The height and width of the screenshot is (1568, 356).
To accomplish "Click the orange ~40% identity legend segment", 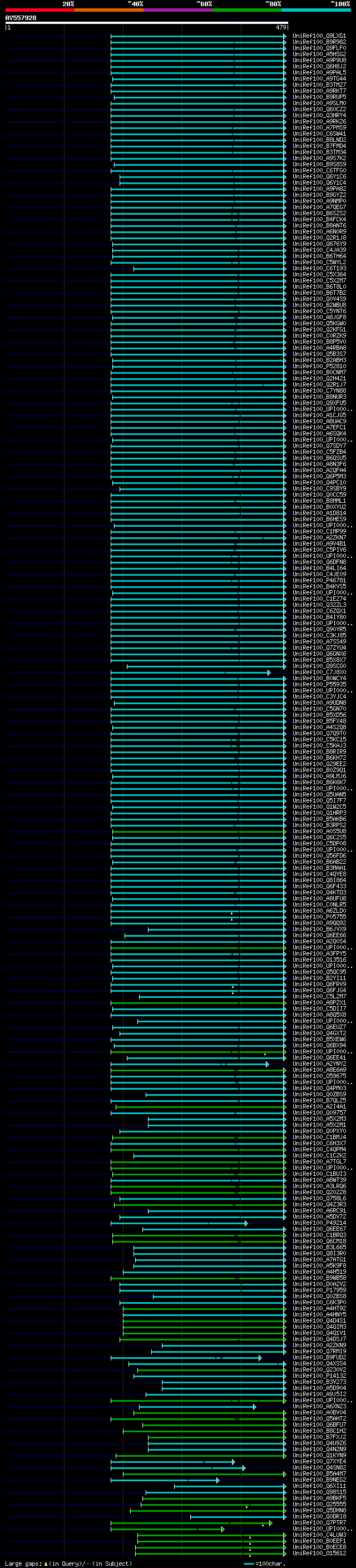I will (x=109, y=10).
